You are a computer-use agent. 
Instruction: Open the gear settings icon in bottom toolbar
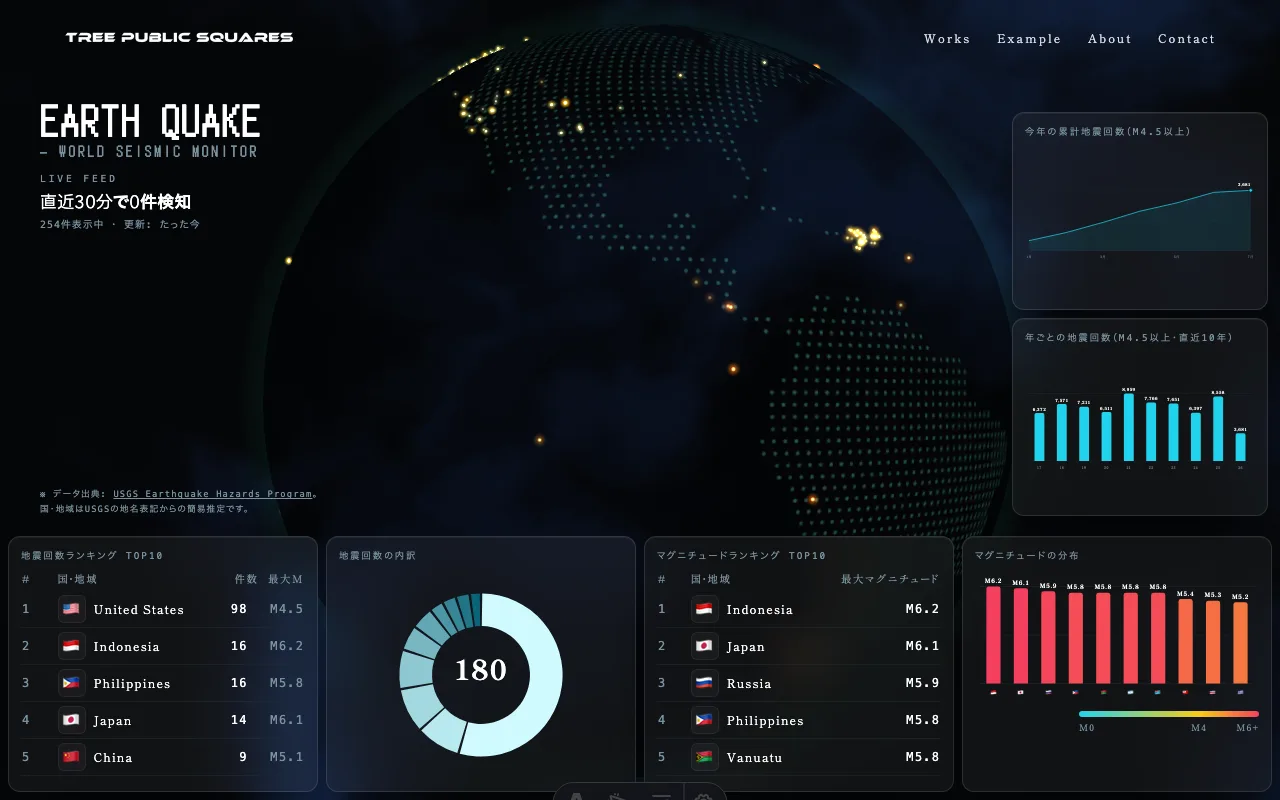pos(703,795)
